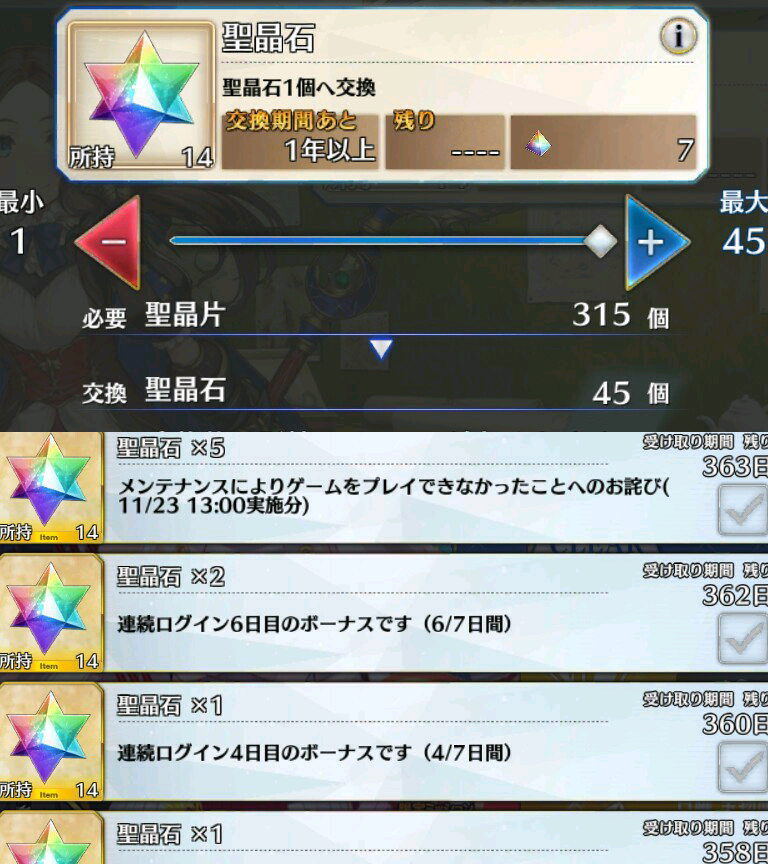Tap the 最小 1 minimum label
This screenshot has width=768, height=864.
(x=21, y=224)
